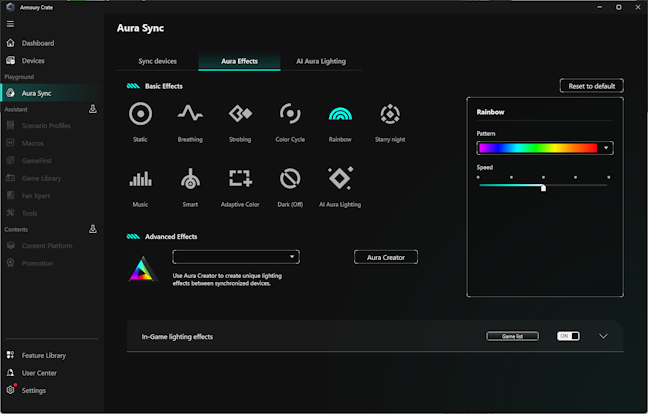648x414 pixels.
Task: Open the Advanced Effects dropdown list
Action: pos(236,257)
